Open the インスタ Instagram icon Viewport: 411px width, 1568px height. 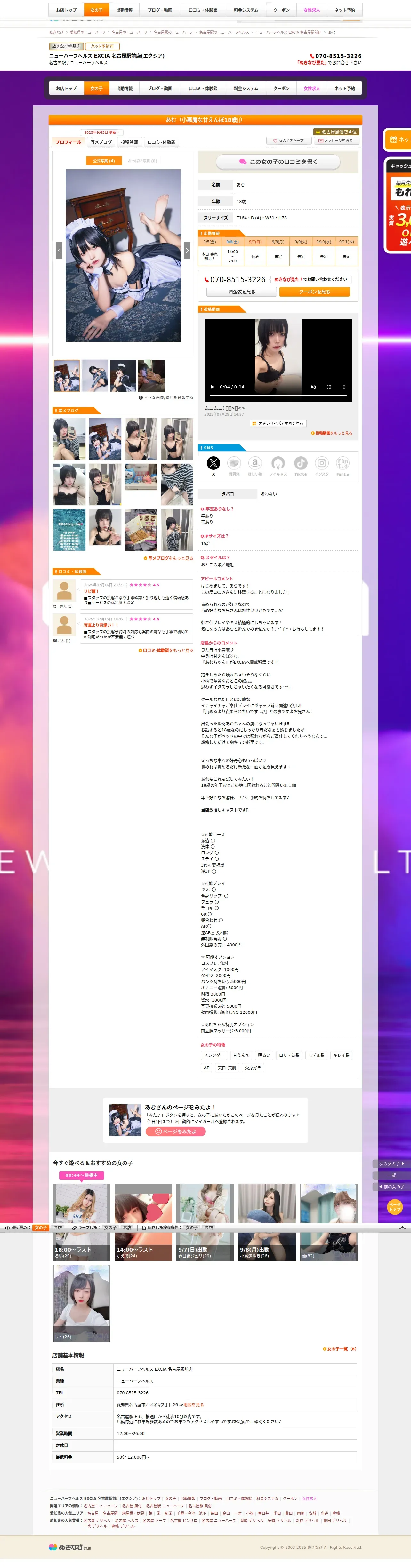322,463
